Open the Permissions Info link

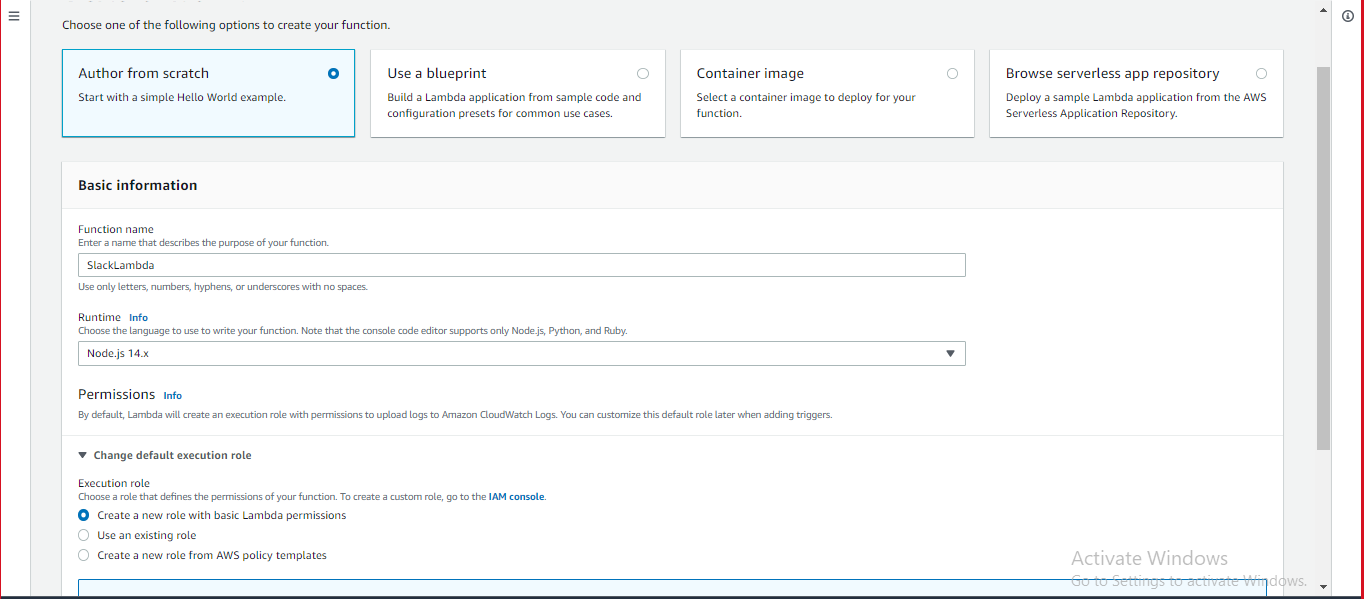click(x=173, y=396)
